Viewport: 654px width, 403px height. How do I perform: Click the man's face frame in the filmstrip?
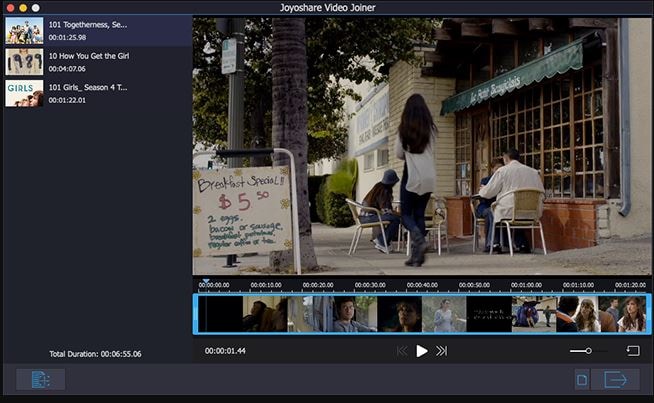click(355, 314)
